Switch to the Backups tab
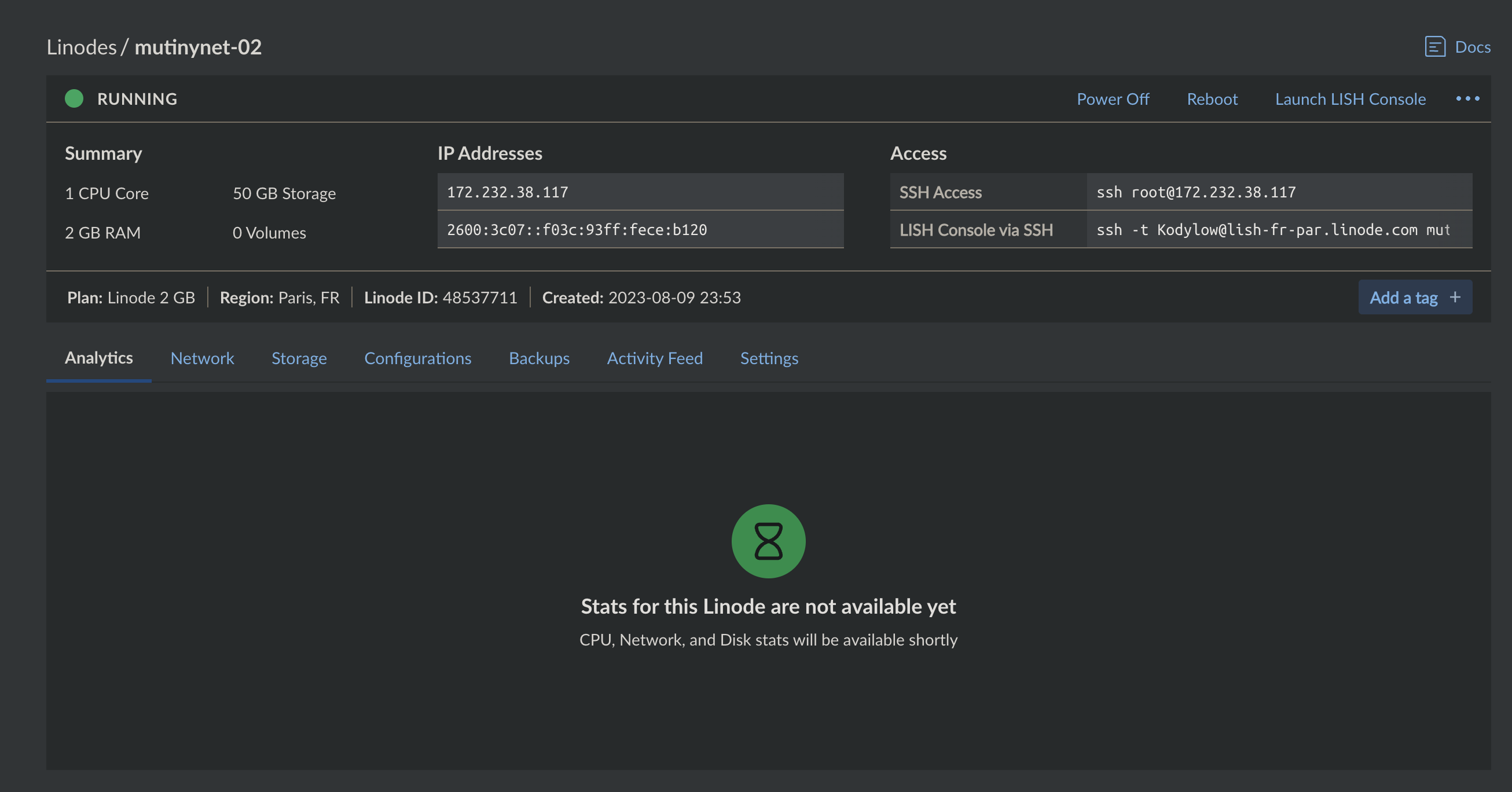Viewport: 1512px width, 792px height. click(x=539, y=358)
